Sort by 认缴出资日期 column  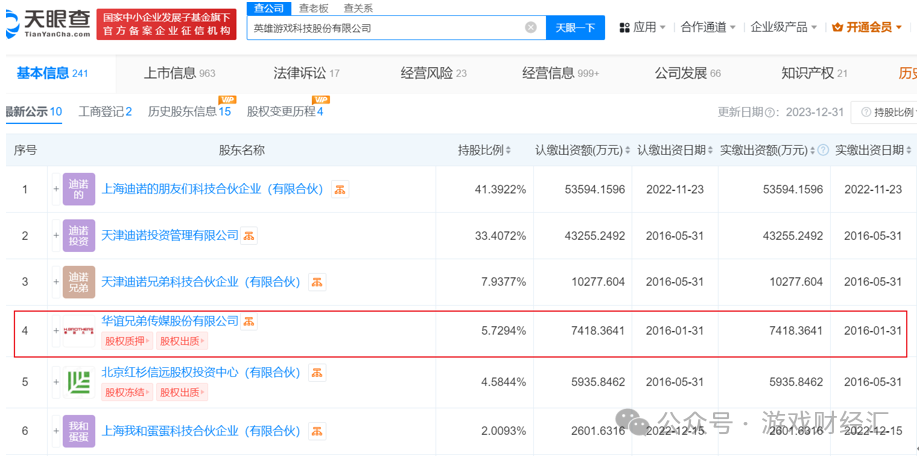coord(710,151)
